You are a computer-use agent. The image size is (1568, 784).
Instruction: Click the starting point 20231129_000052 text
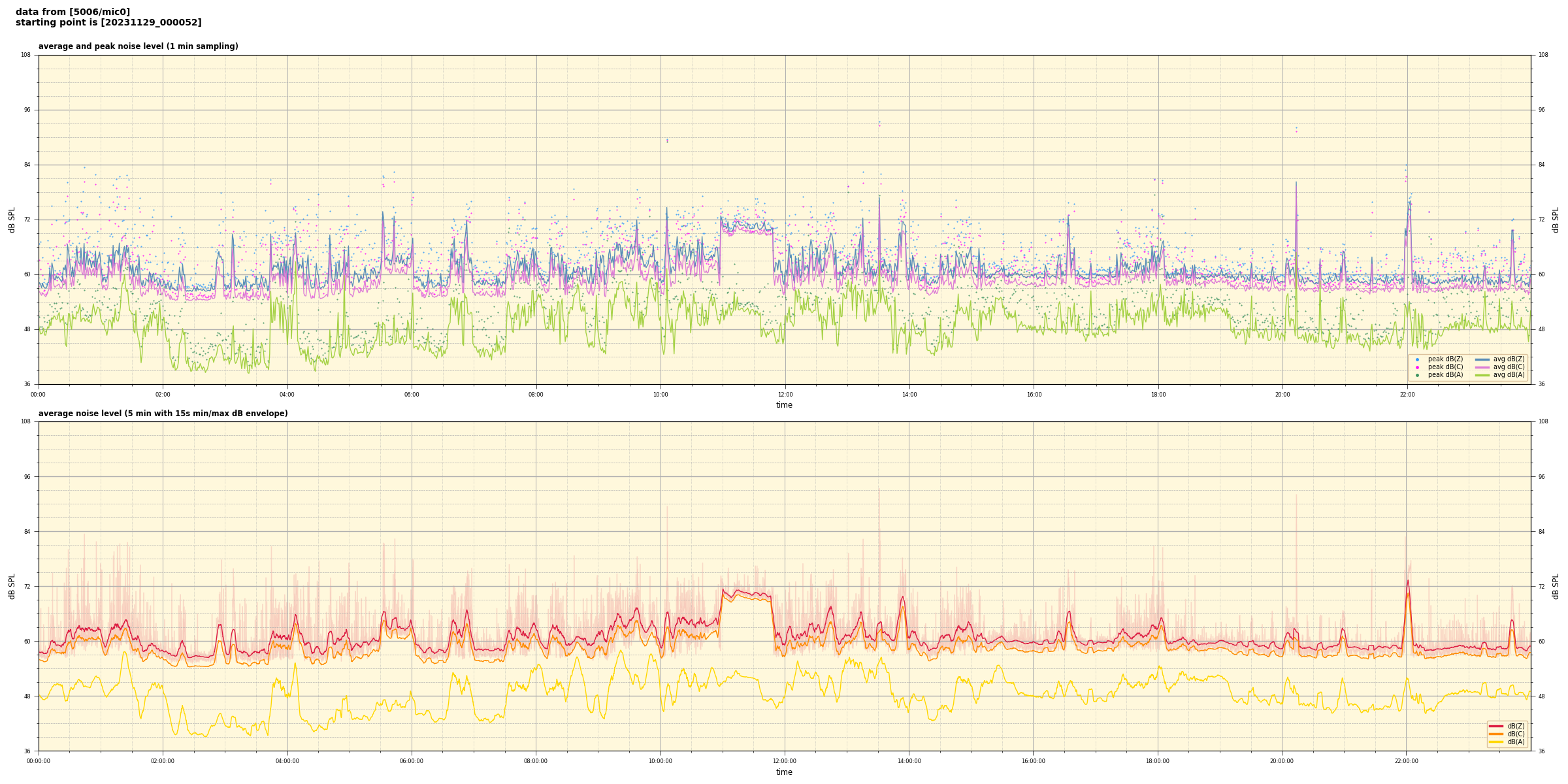click(x=108, y=23)
